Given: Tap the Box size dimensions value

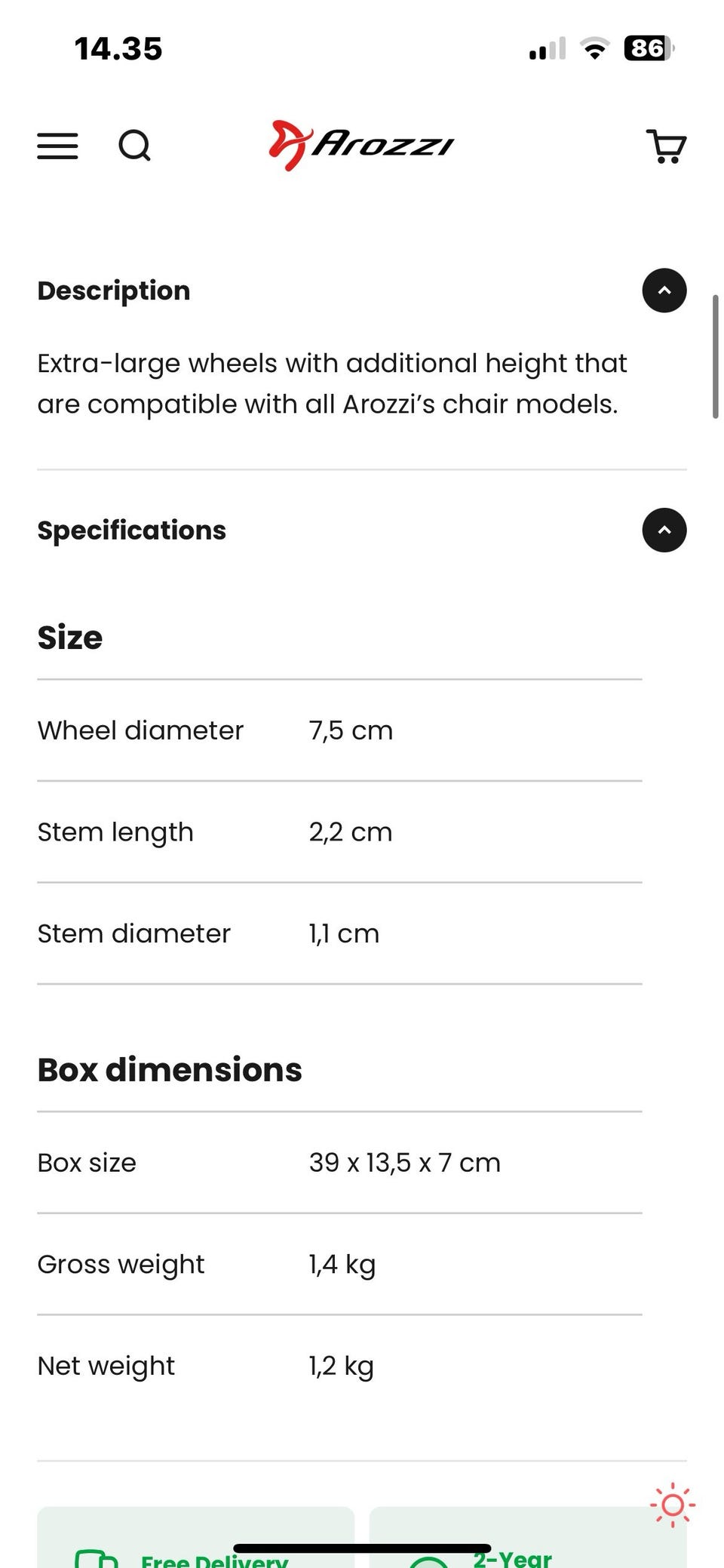Looking at the screenshot, I should (404, 1163).
